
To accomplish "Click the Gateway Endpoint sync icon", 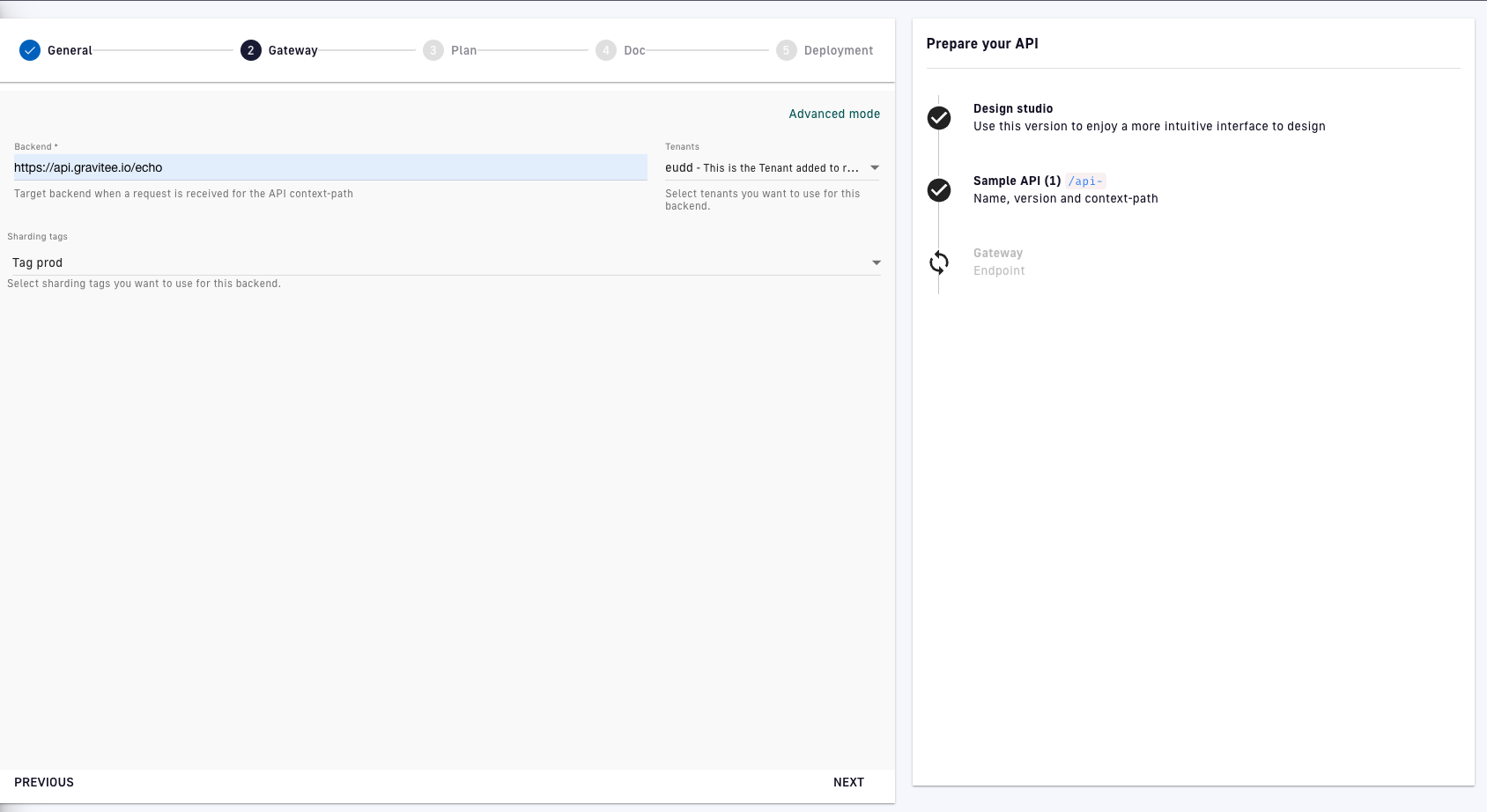I will (939, 262).
